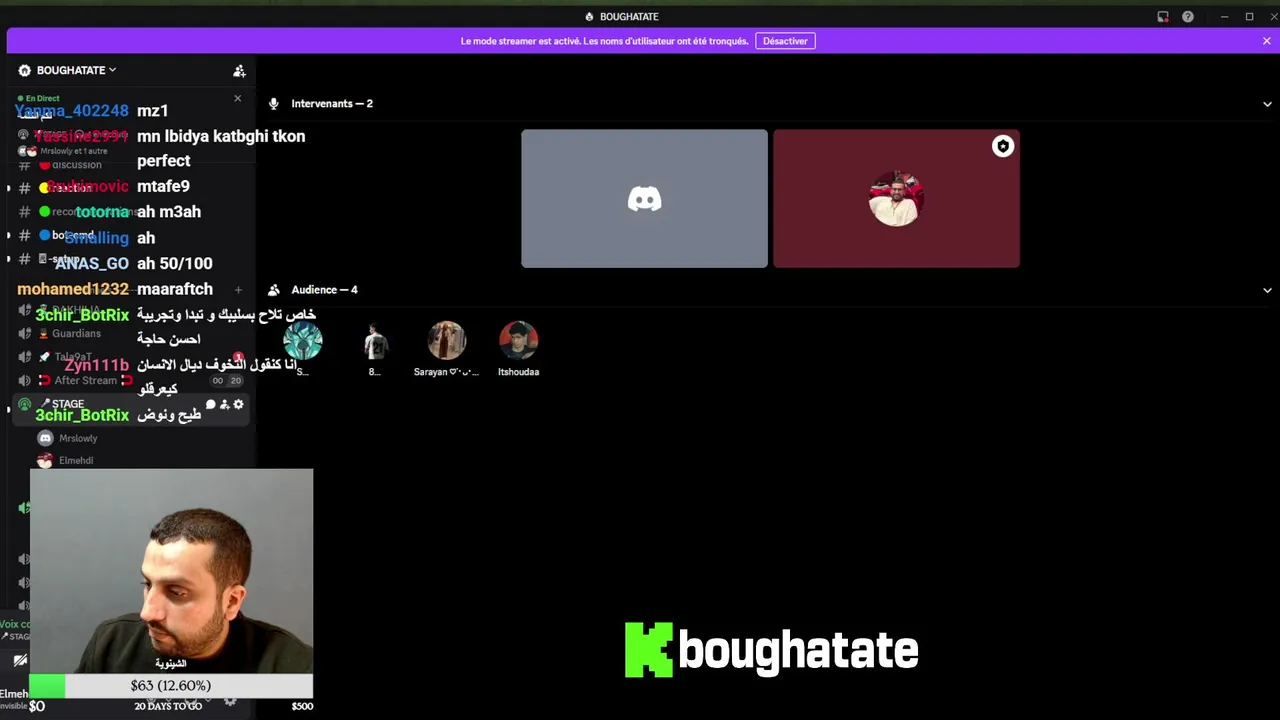Screen dimensions: 1280x720
Task: Click the BOUGHATATE title bar label
Action: pos(622,17)
